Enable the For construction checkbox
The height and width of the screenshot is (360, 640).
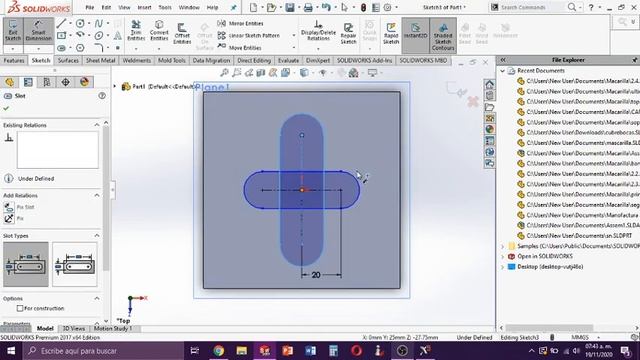[x=20, y=308]
